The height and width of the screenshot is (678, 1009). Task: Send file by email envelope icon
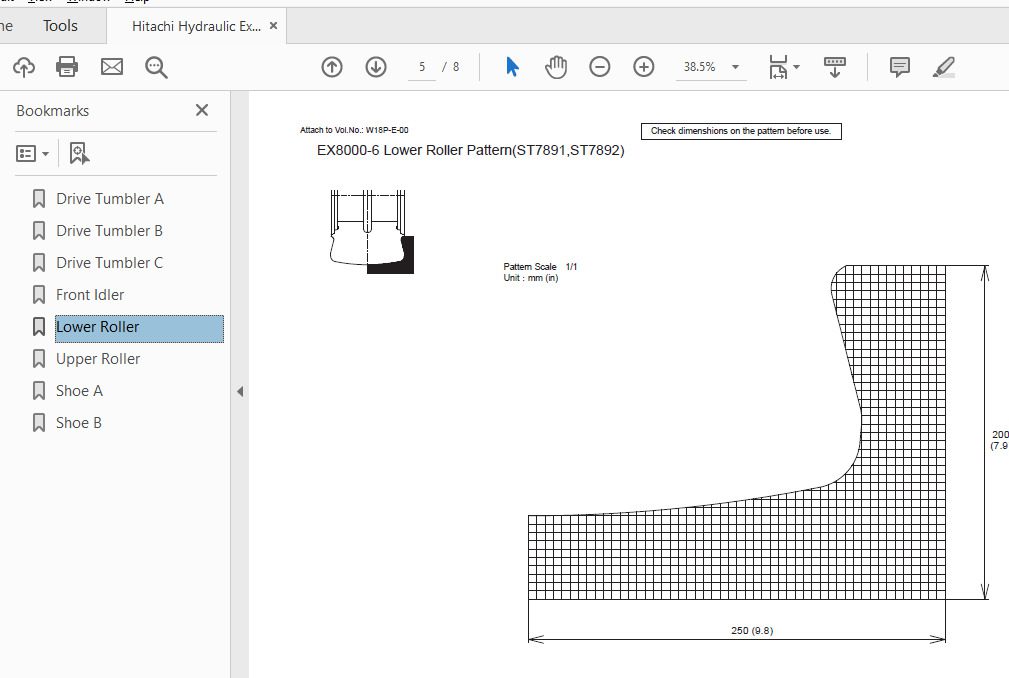pyautogui.click(x=112, y=67)
